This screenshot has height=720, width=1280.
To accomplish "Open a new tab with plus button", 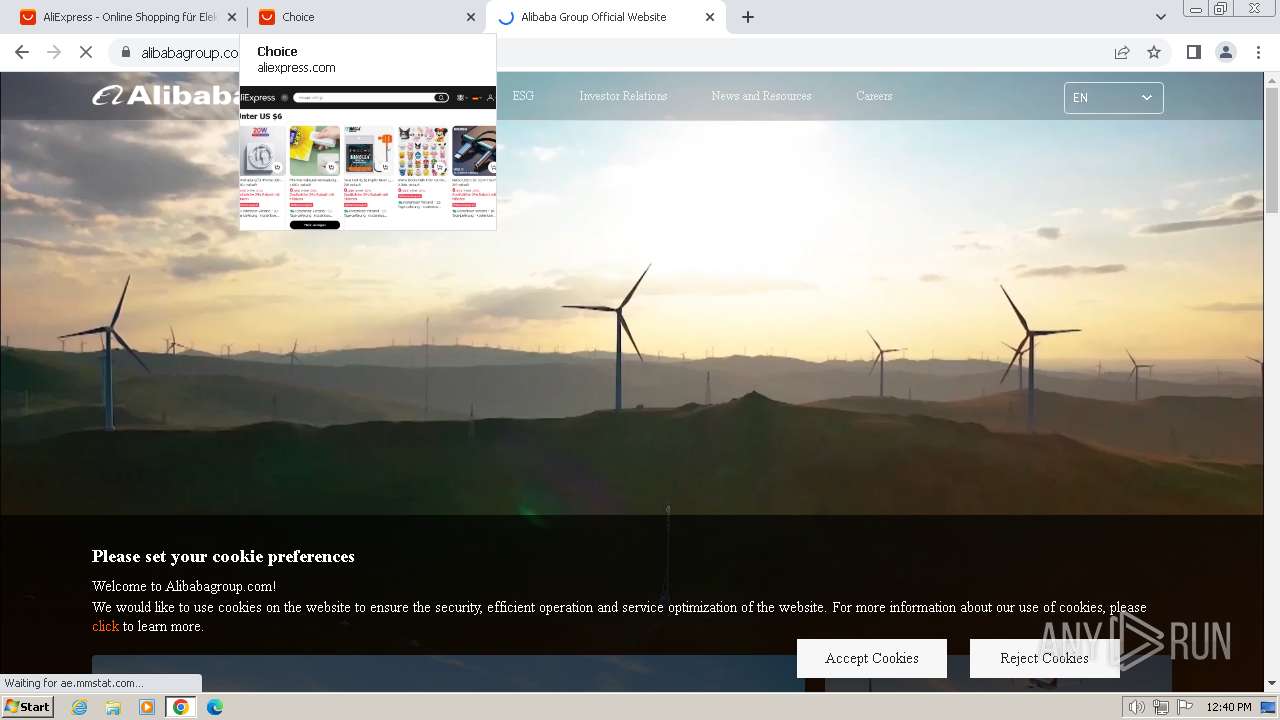I will coord(748,17).
